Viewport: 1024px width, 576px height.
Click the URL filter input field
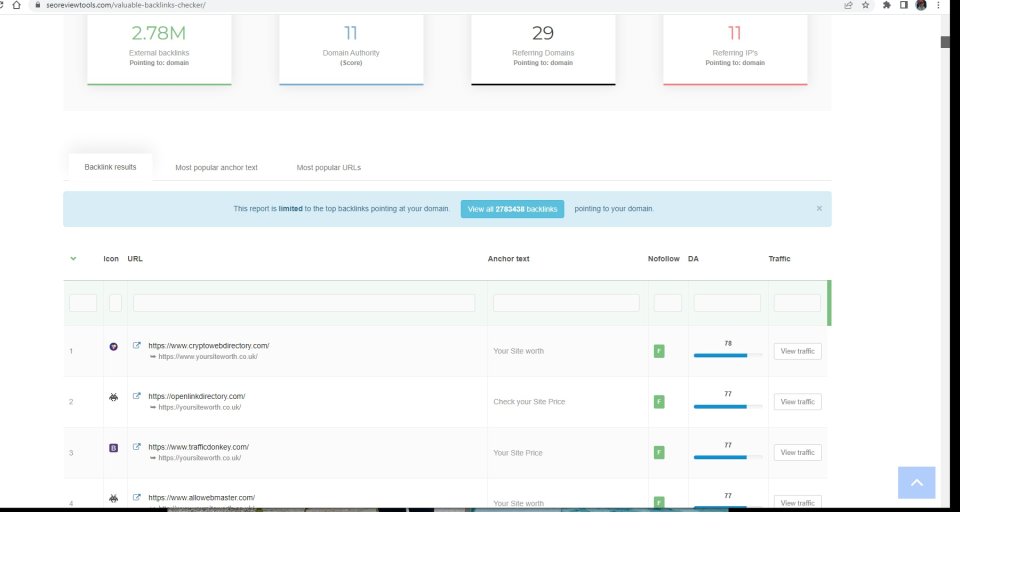[304, 302]
